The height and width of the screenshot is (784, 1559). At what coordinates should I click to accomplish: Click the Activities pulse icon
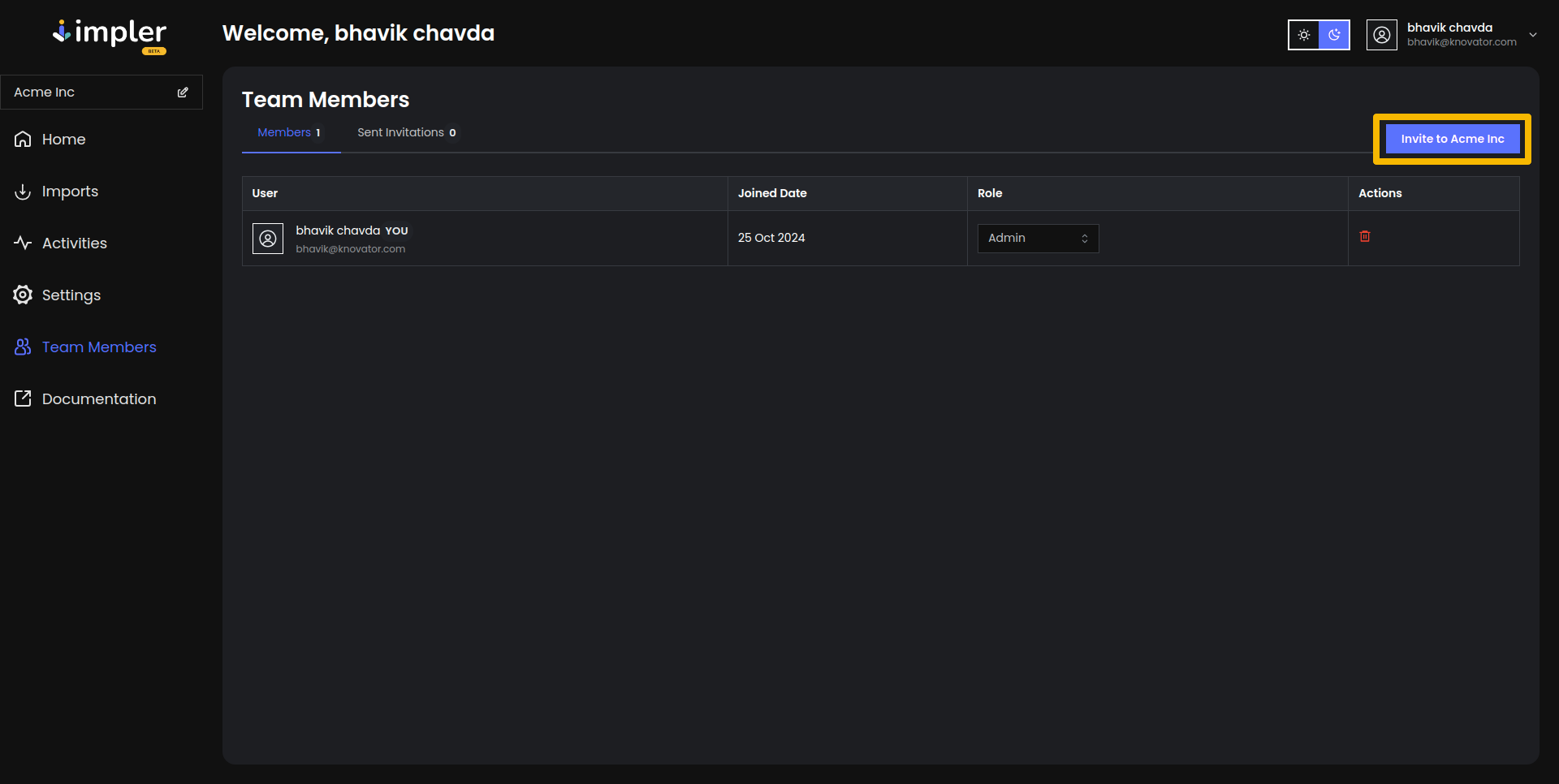click(23, 243)
